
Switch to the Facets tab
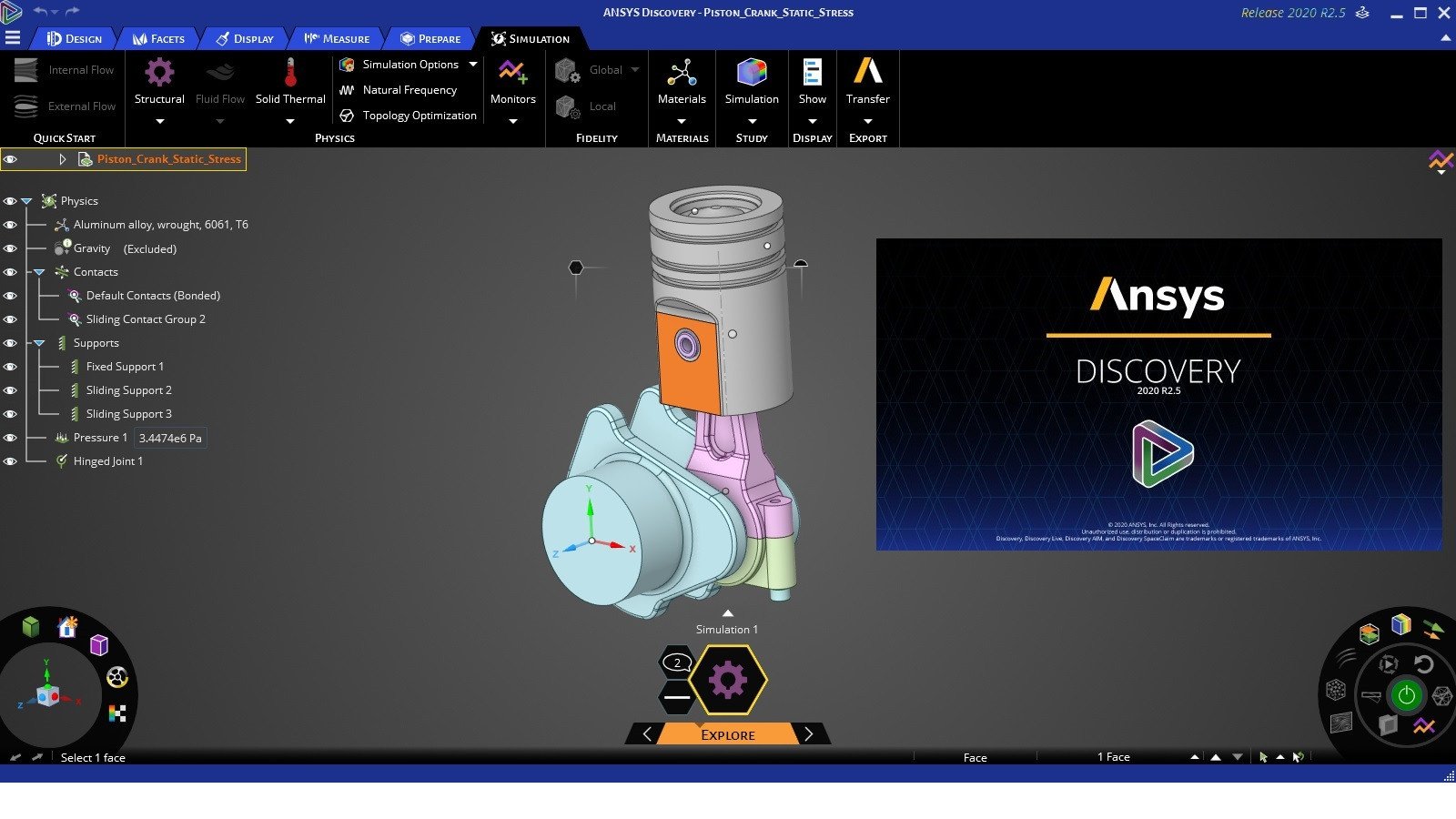click(158, 39)
